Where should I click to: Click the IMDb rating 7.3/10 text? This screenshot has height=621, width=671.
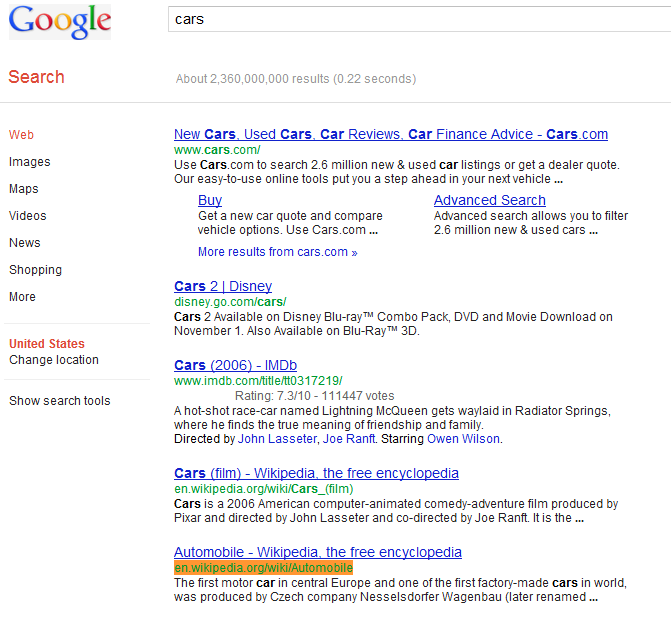315,396
